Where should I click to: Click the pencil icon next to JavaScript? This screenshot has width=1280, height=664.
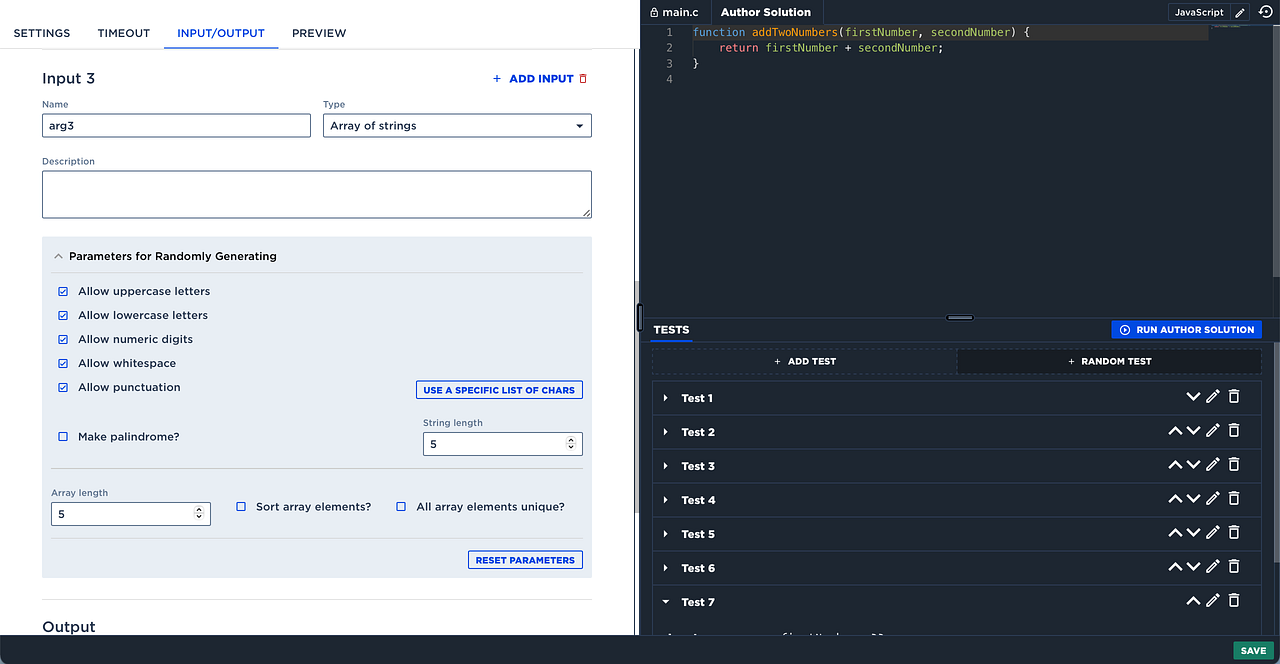[1240, 12]
